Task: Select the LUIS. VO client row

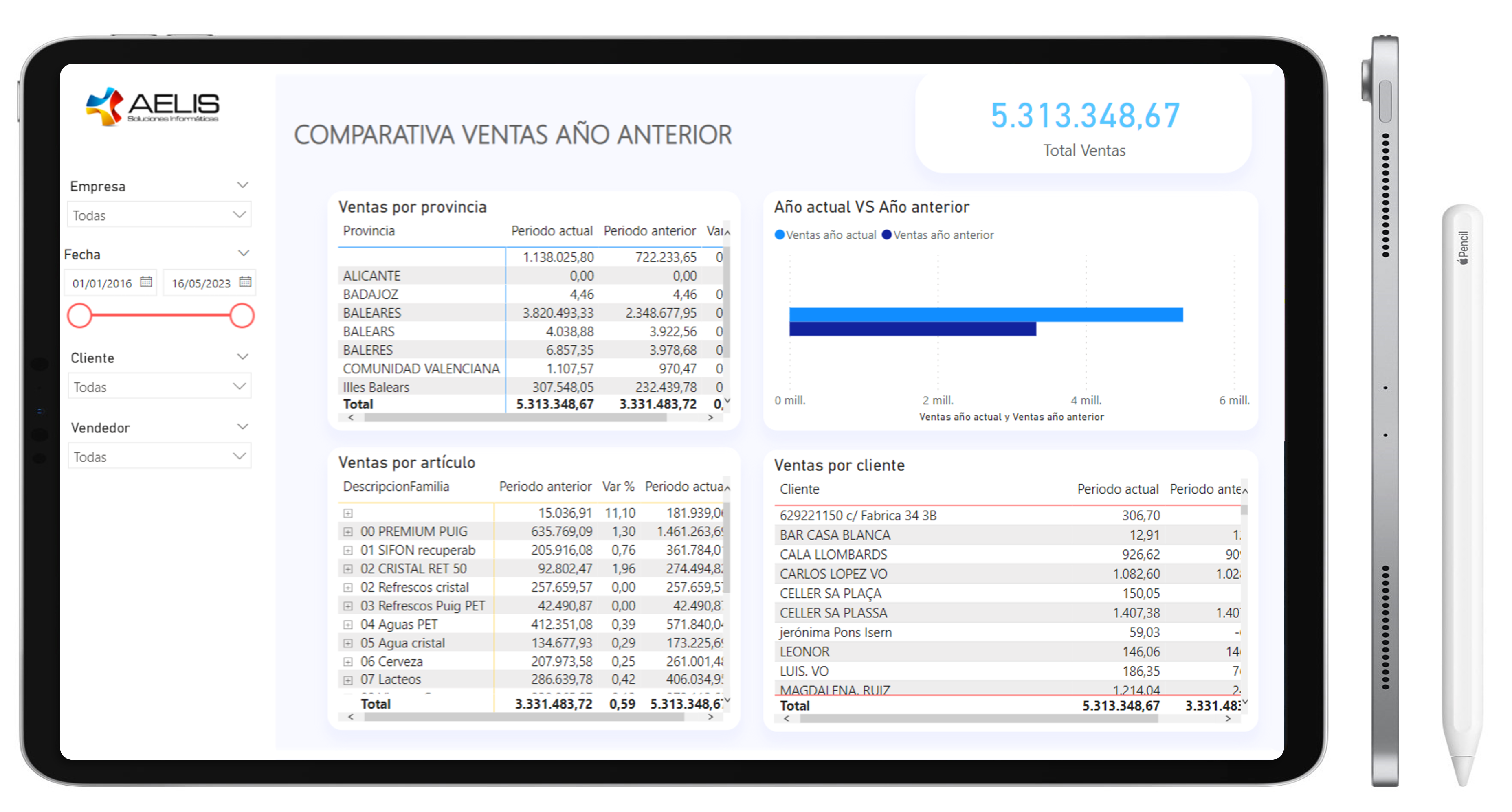Action: (1007, 671)
